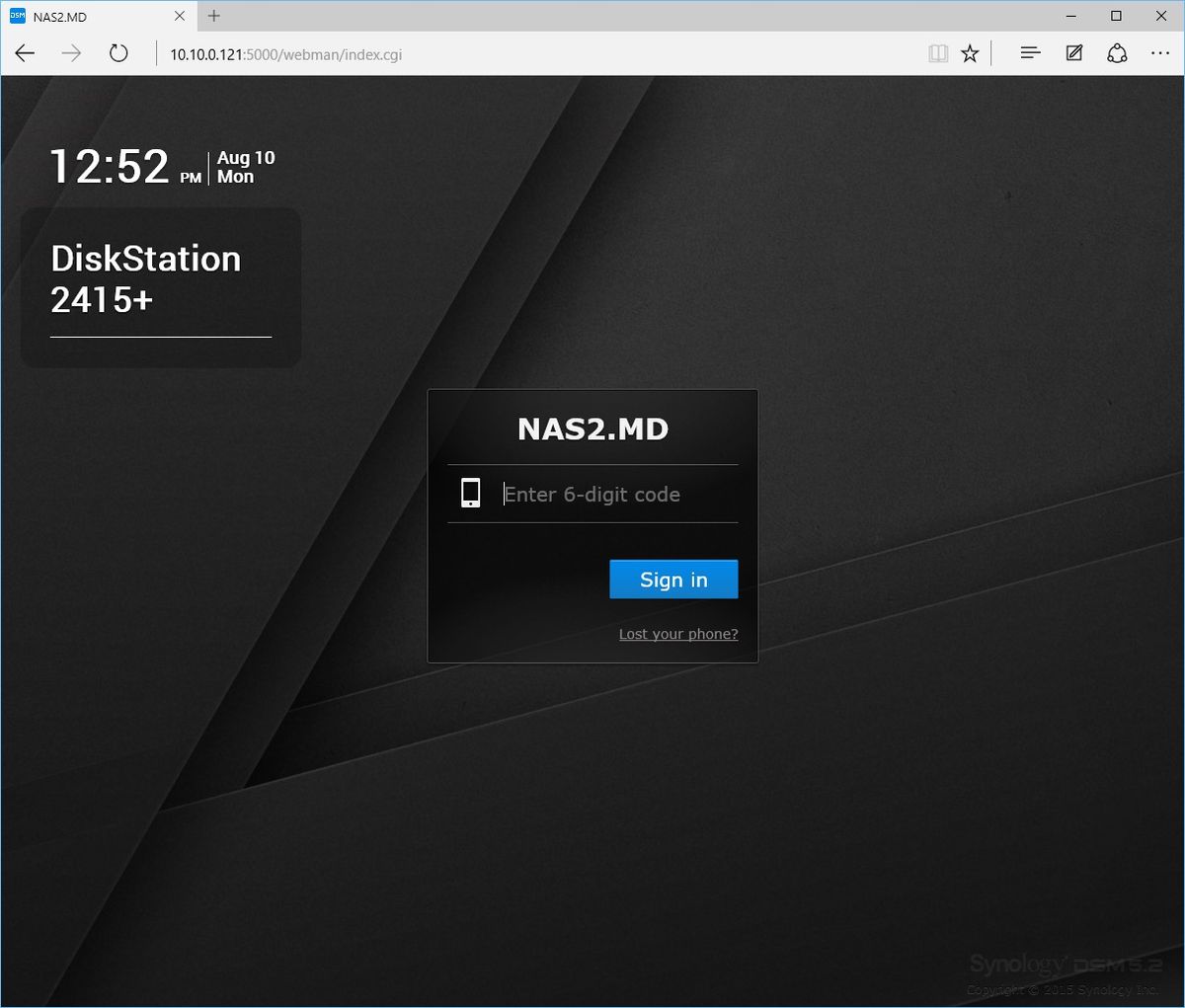Screen dimensions: 1185x1008
Task: Click the phone icon beside code field
Action: (471, 493)
